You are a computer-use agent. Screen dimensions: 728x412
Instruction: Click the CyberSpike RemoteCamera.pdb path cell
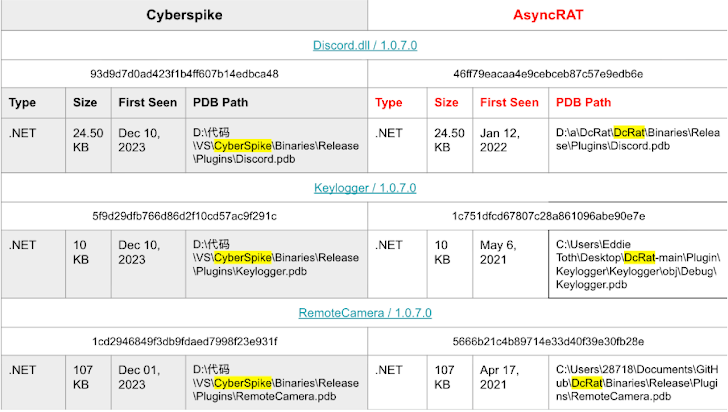coord(275,383)
